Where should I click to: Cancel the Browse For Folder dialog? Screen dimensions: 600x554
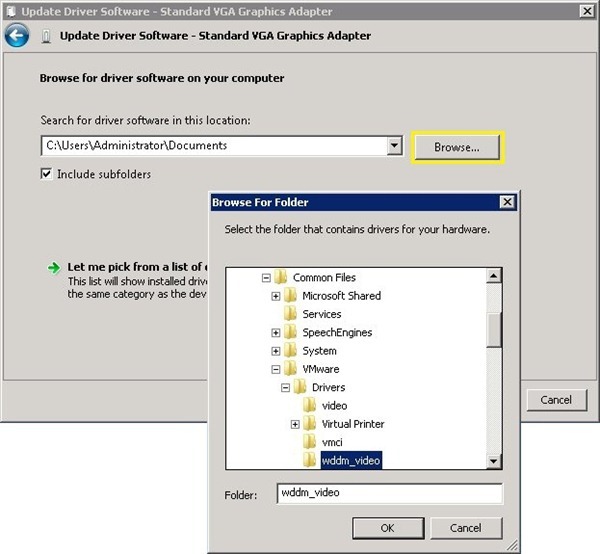coord(466,528)
